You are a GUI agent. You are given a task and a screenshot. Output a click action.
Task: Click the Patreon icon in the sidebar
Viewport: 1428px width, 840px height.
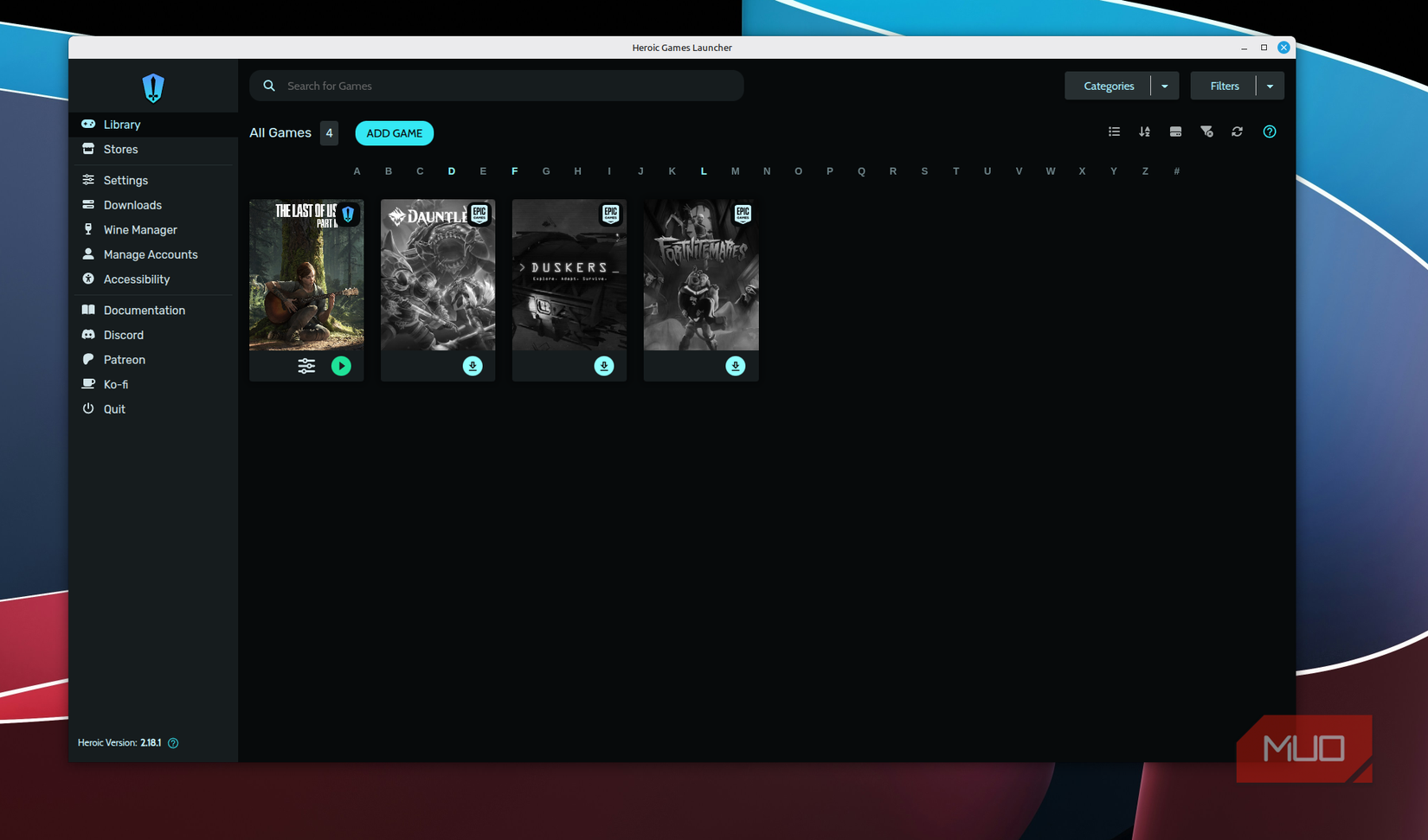pyautogui.click(x=88, y=359)
